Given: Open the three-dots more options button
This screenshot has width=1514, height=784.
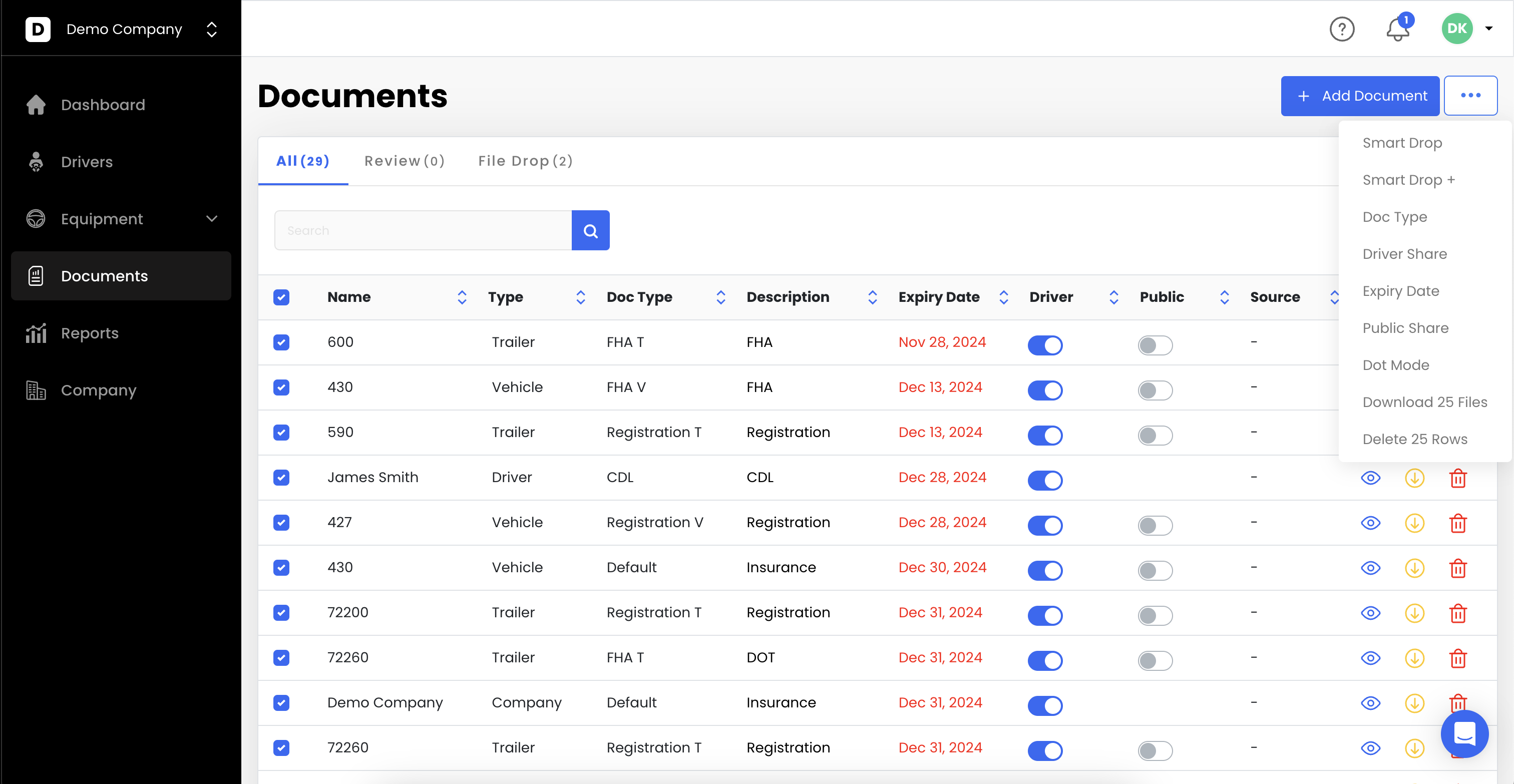Looking at the screenshot, I should [x=1470, y=96].
